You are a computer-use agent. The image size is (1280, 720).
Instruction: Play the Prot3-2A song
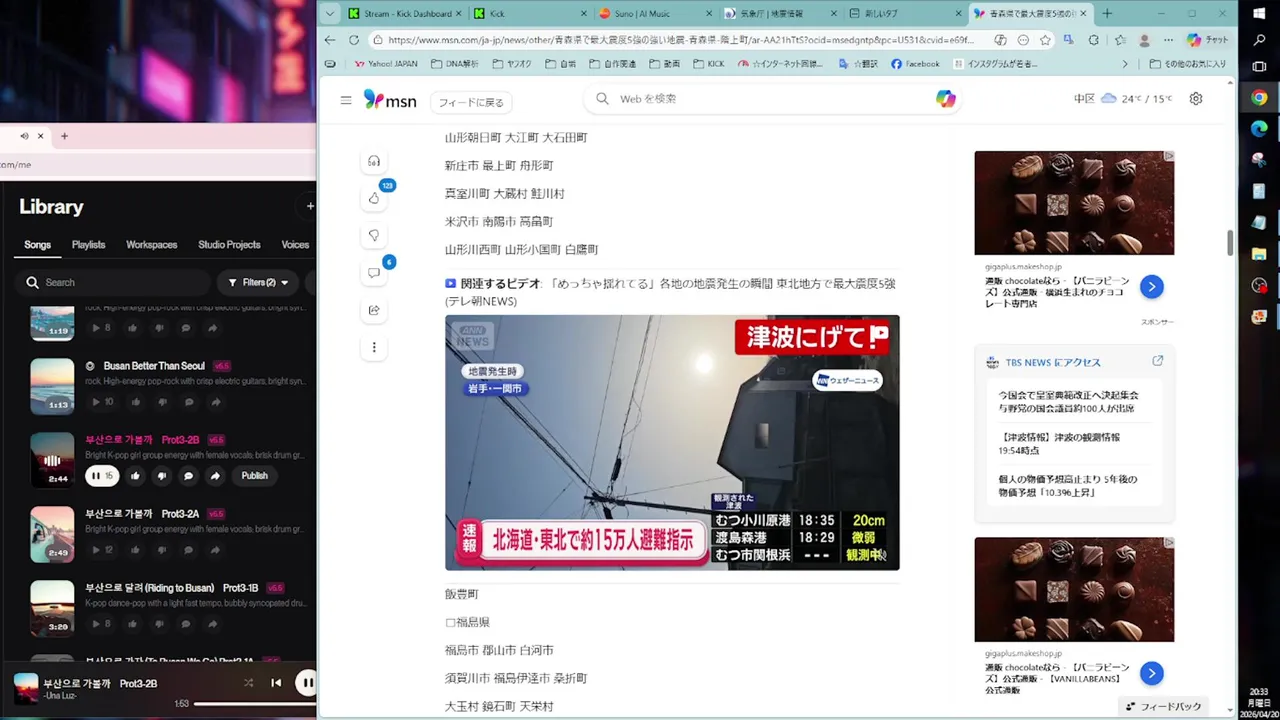[x=96, y=550]
